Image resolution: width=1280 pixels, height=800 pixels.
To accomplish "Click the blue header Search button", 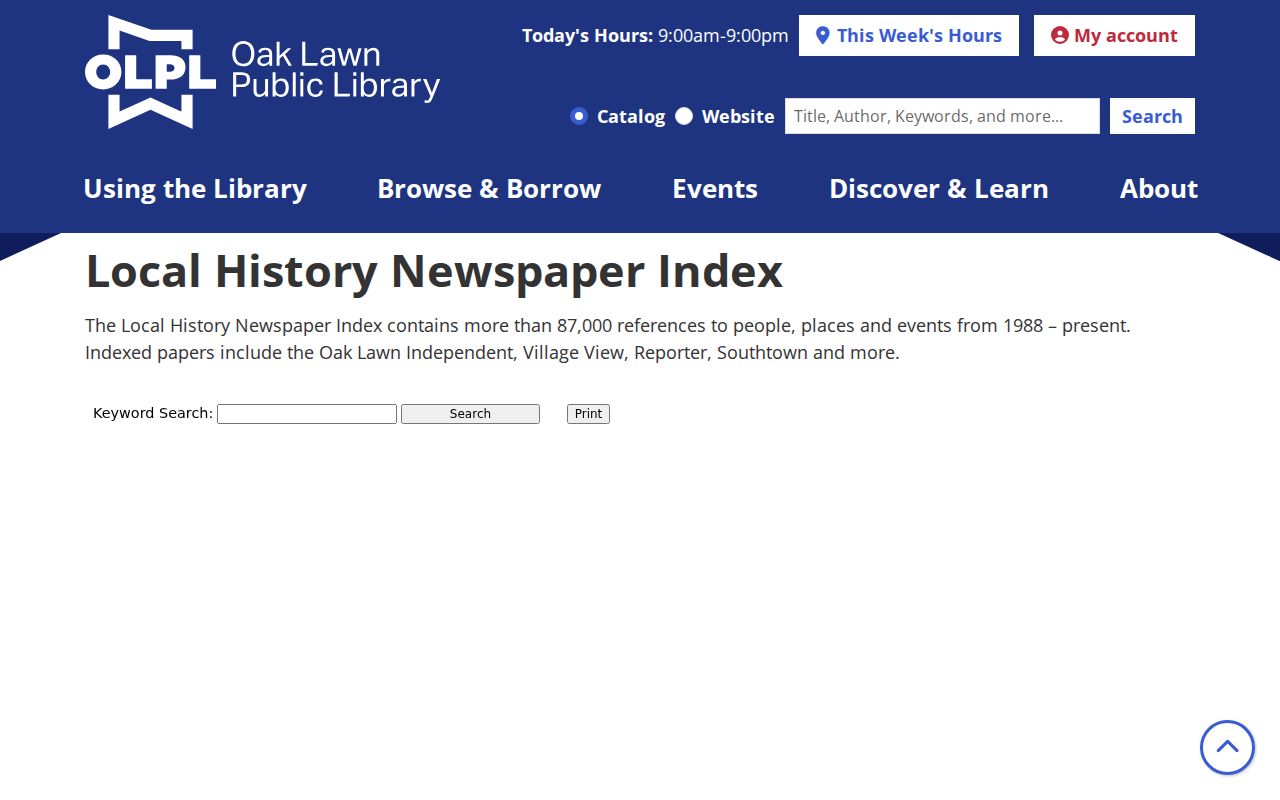I will [x=1152, y=116].
